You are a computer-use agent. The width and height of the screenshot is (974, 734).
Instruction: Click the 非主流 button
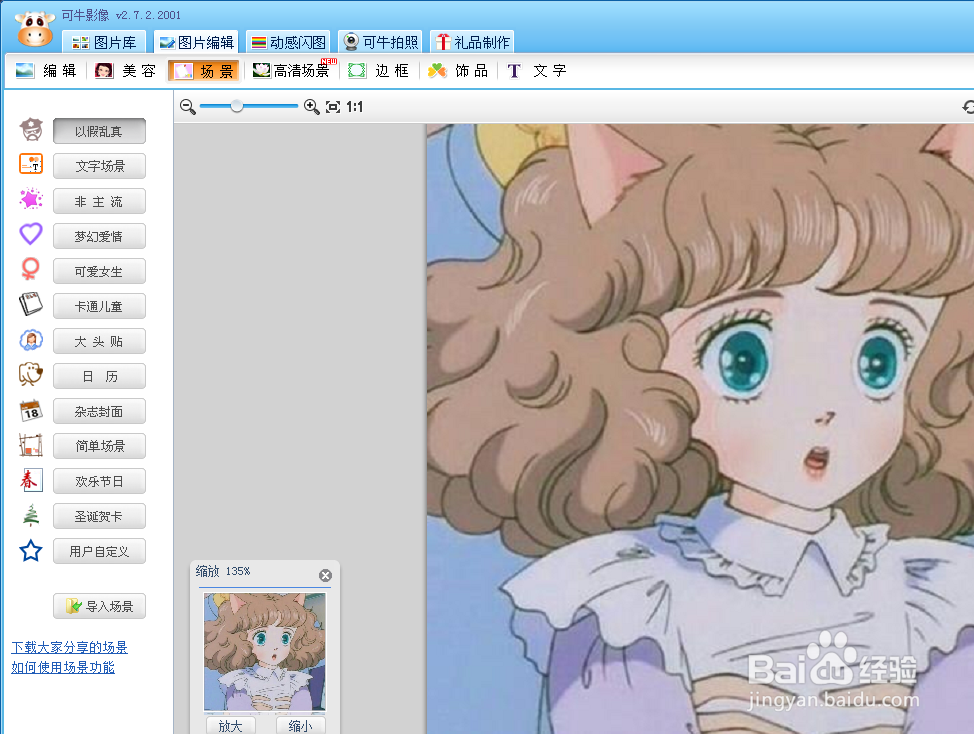(99, 201)
